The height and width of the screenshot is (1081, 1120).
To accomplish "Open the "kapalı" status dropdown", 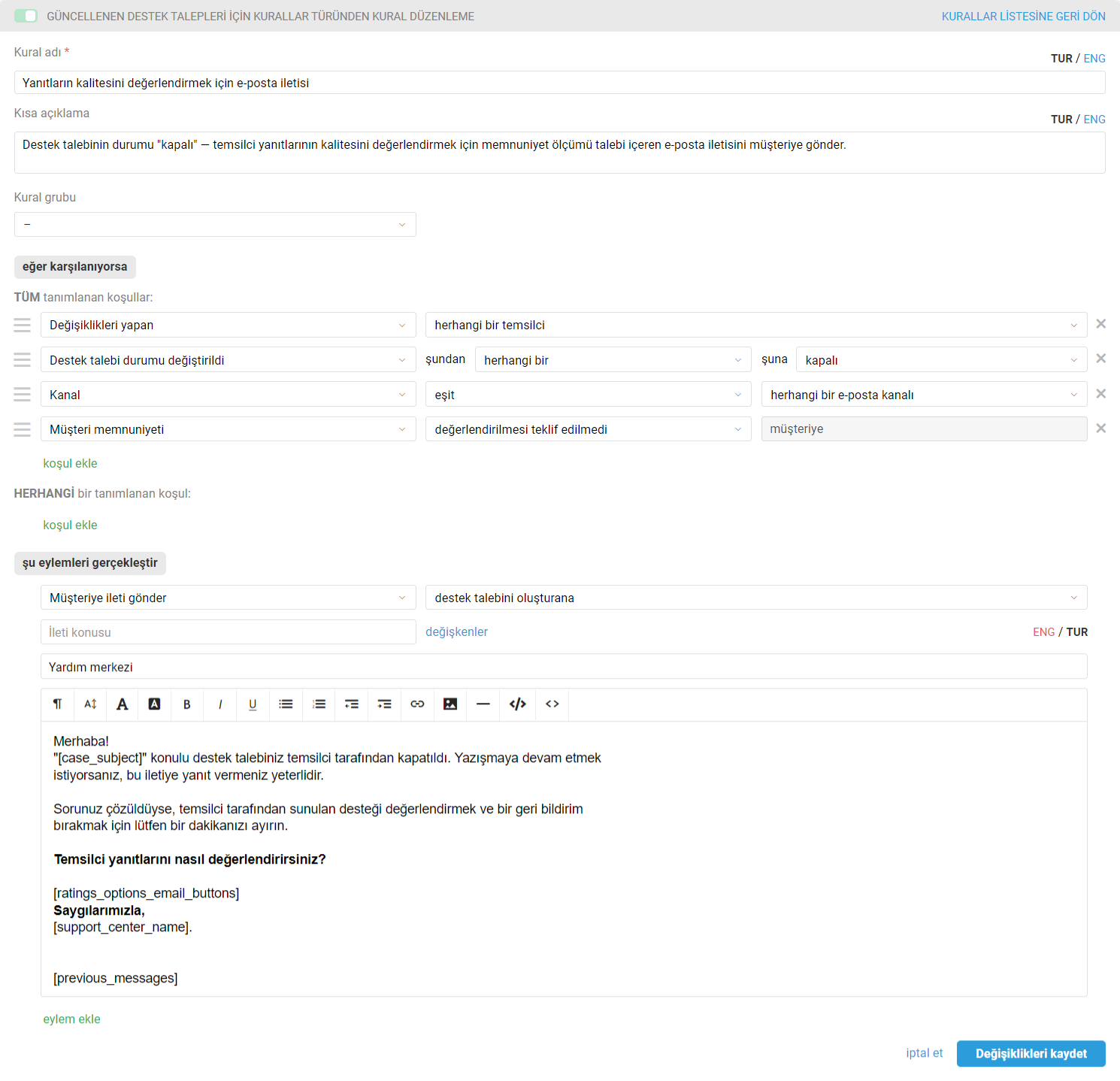I will point(941,360).
